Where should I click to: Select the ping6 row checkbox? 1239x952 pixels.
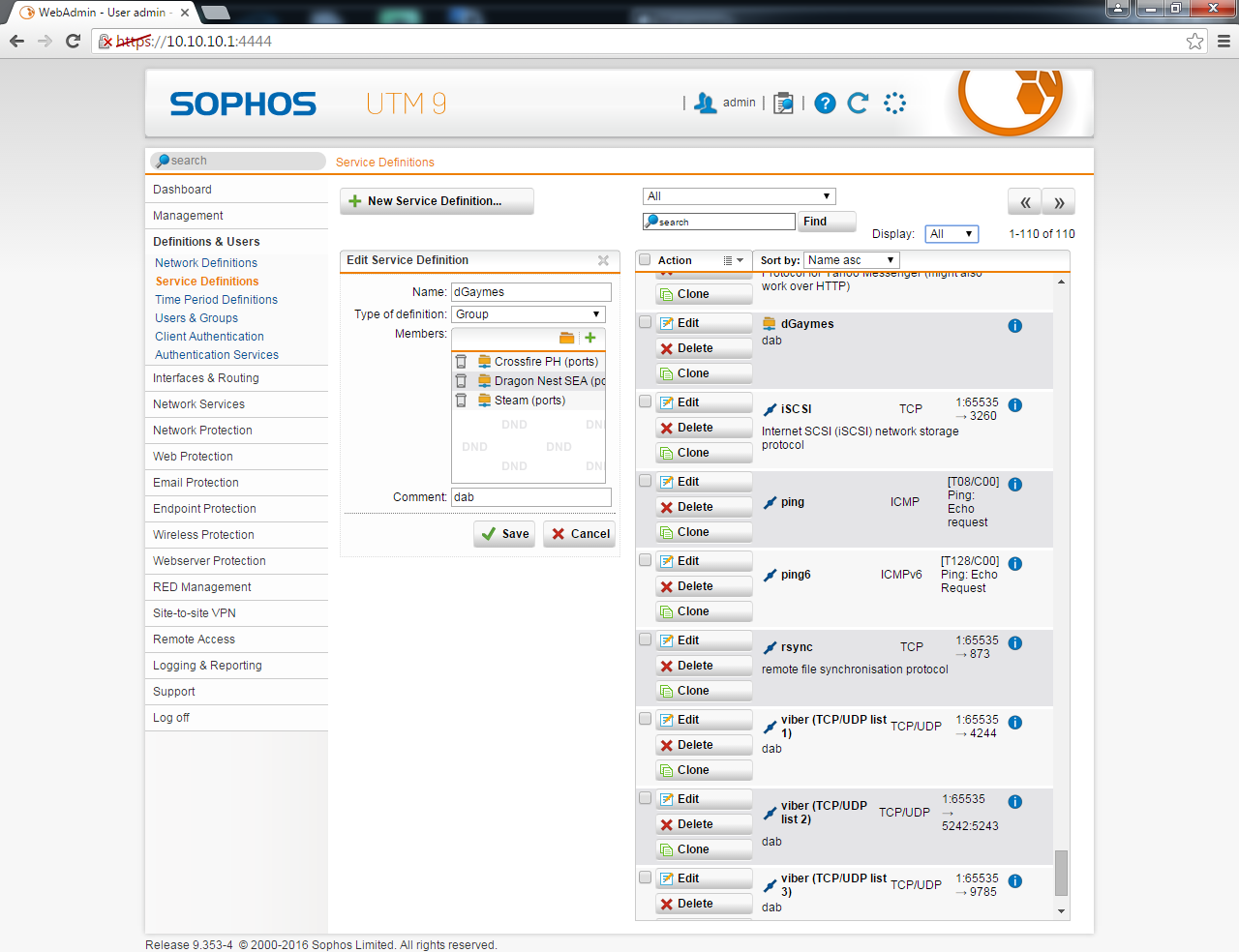[645, 560]
